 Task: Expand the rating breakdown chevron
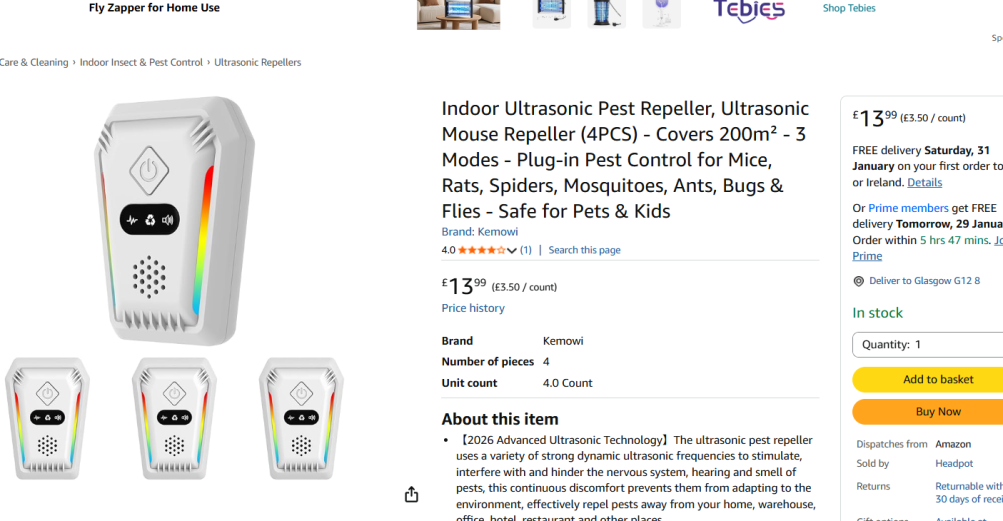pos(512,251)
